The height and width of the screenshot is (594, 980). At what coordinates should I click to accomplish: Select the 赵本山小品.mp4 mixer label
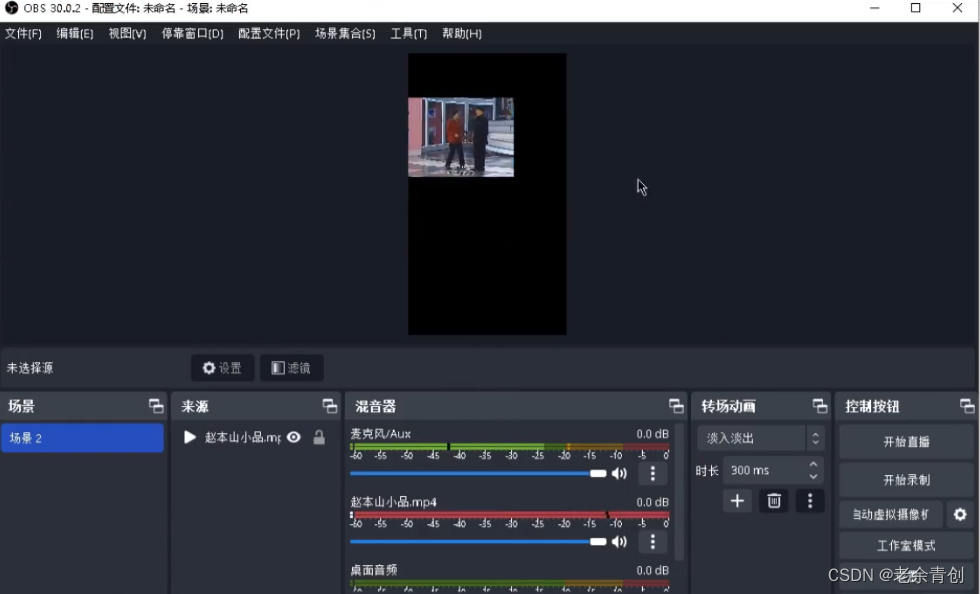tap(394, 501)
